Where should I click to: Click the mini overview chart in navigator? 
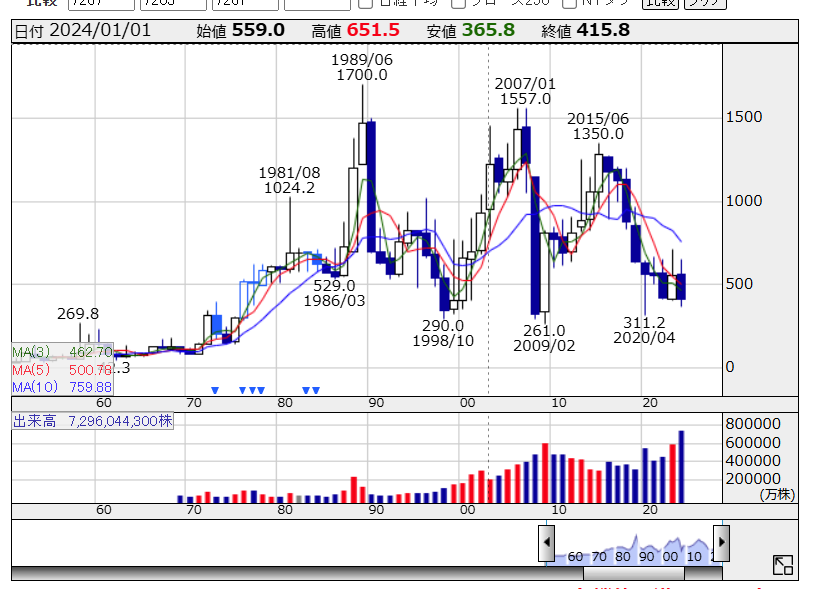pos(634,550)
